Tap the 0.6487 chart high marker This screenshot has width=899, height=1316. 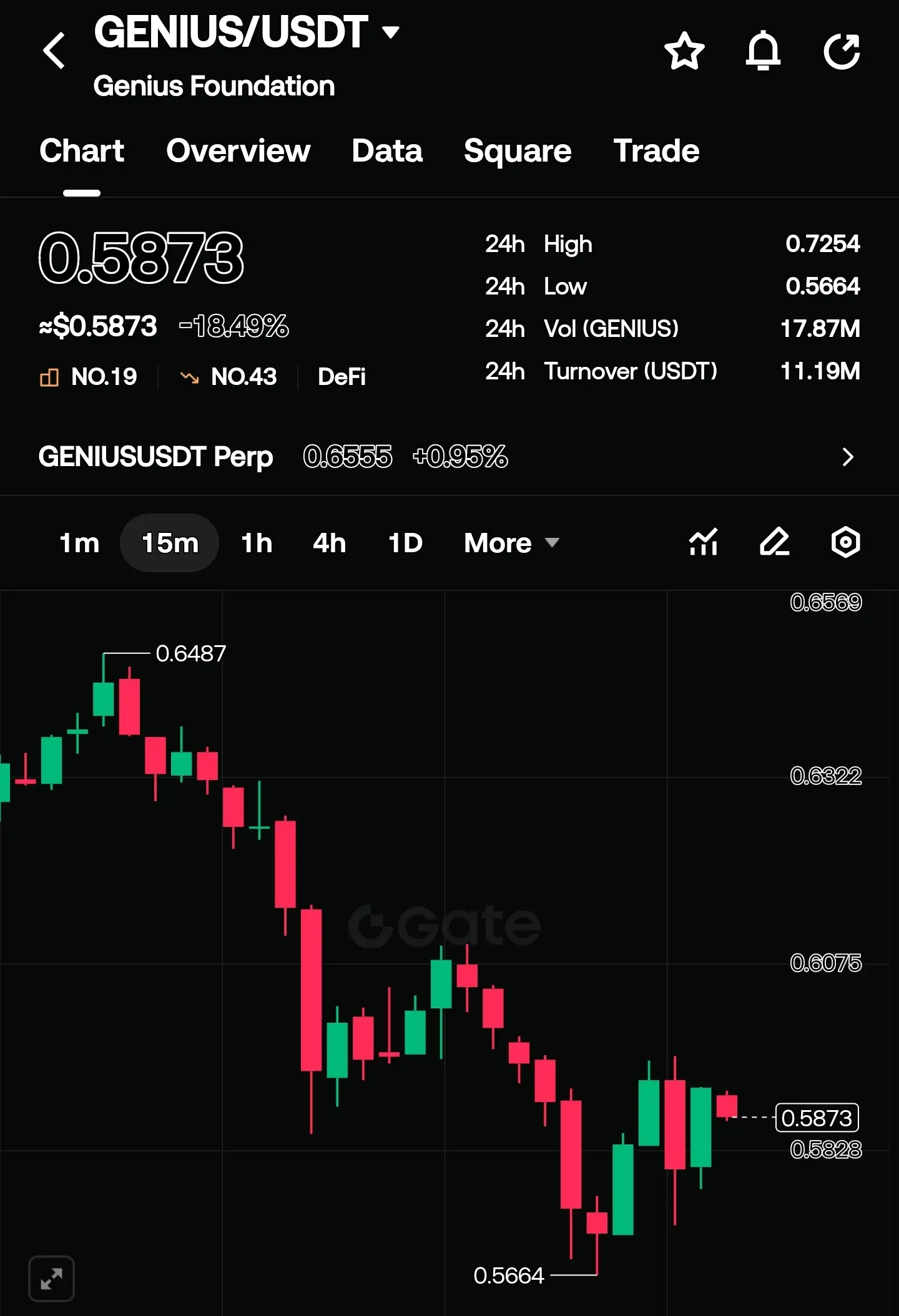190,653
